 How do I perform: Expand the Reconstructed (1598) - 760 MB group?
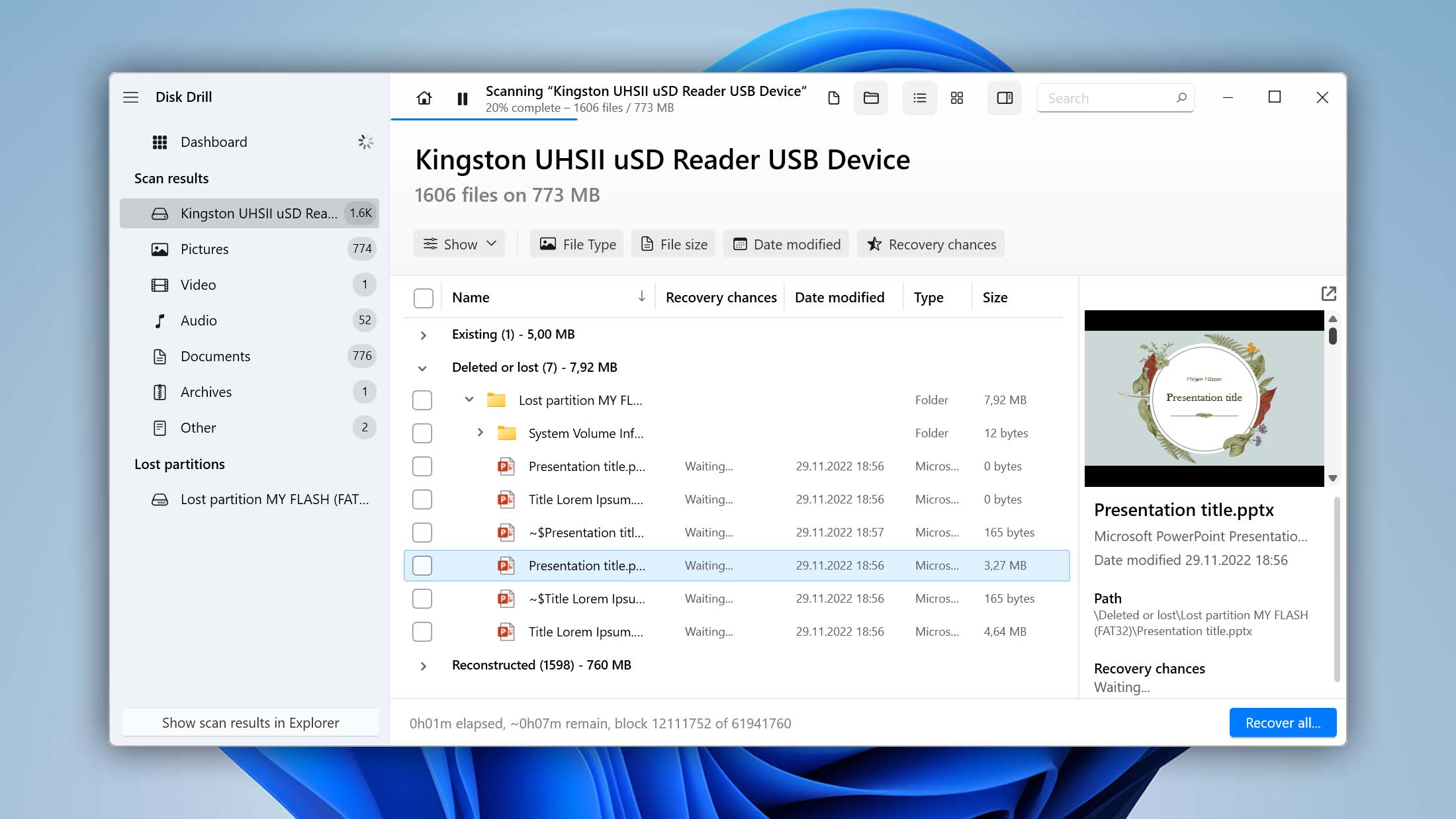(x=422, y=665)
